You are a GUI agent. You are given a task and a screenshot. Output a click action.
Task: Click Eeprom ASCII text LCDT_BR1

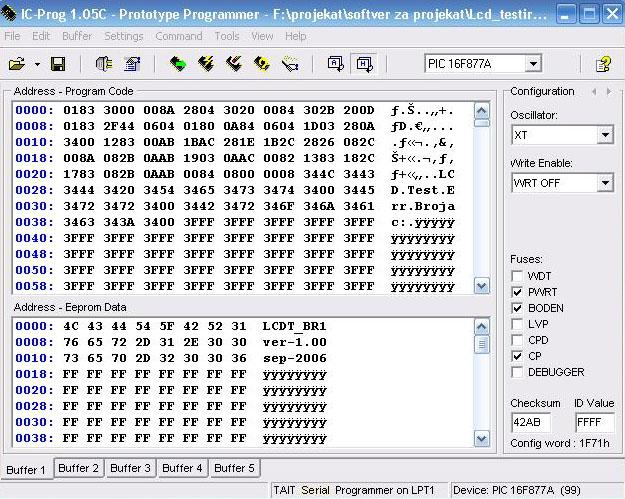tap(295, 326)
